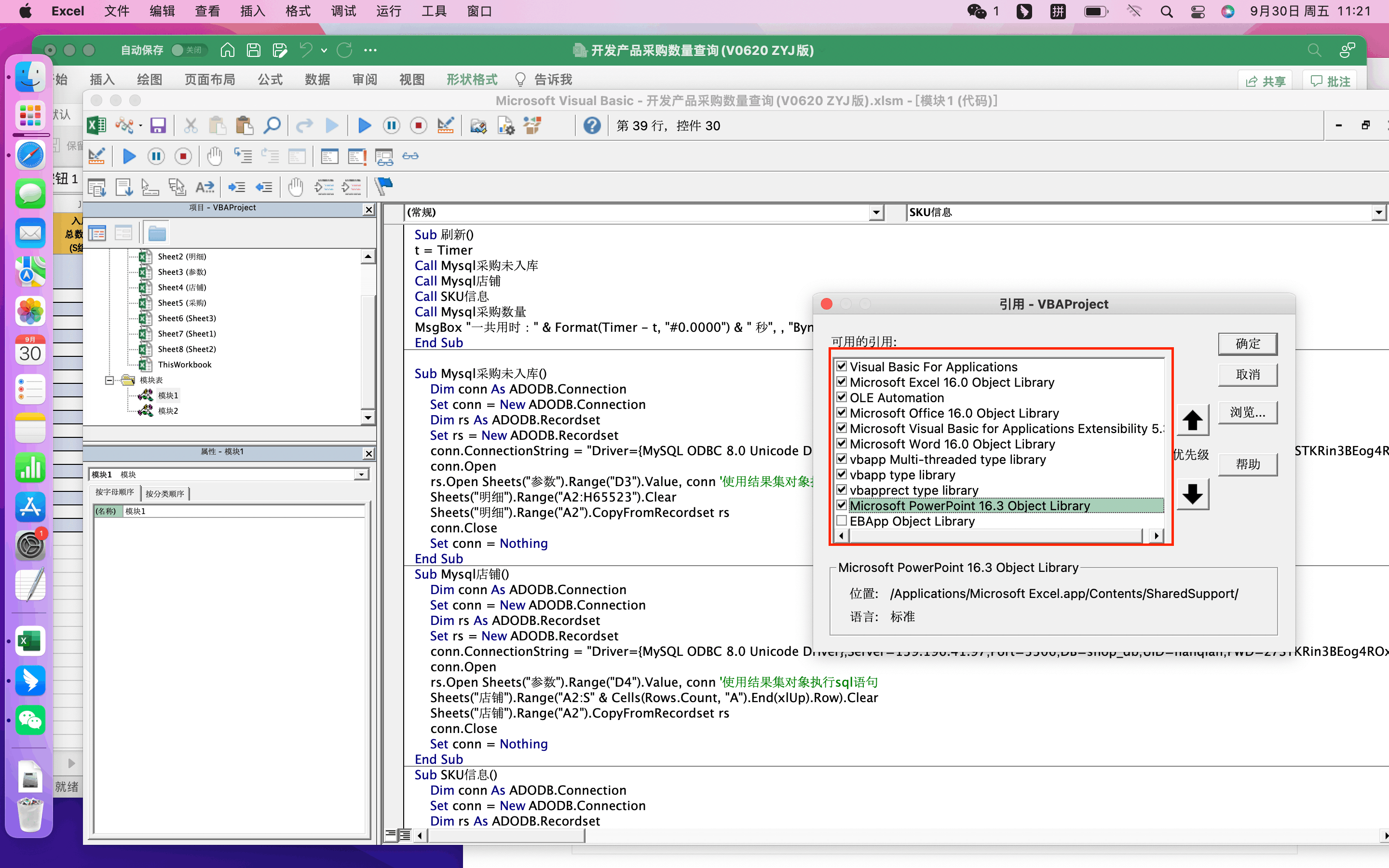Click the Outdent icon in edit toolbar
Image resolution: width=1389 pixels, height=868 pixels.
click(264, 187)
